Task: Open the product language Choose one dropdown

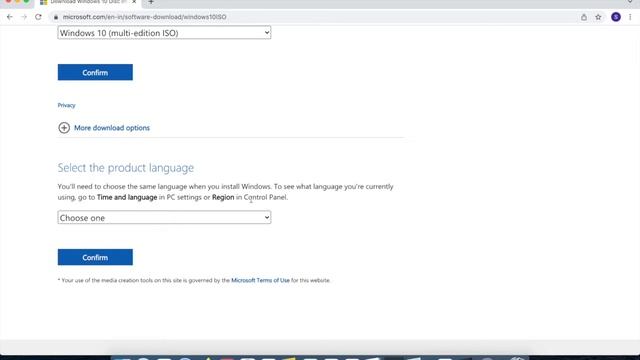Action: pos(164,218)
